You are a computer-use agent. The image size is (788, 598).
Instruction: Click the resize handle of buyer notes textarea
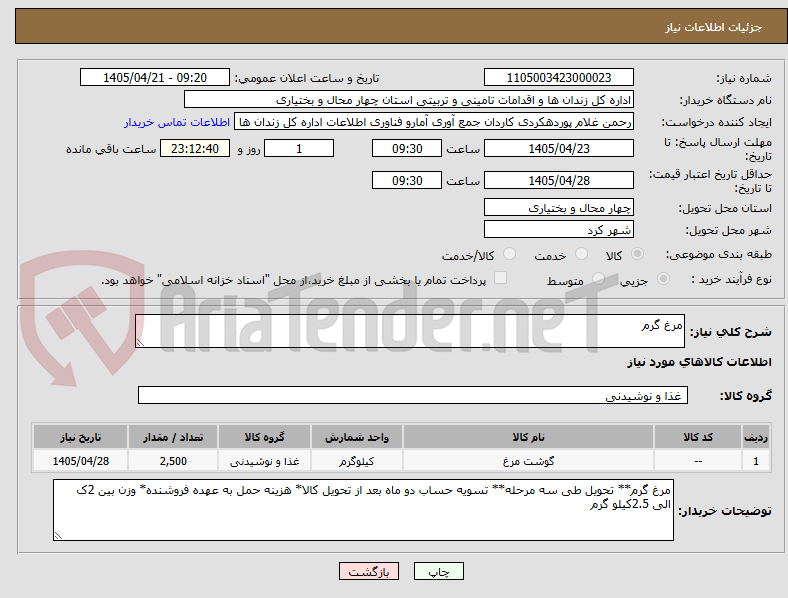(x=58, y=536)
